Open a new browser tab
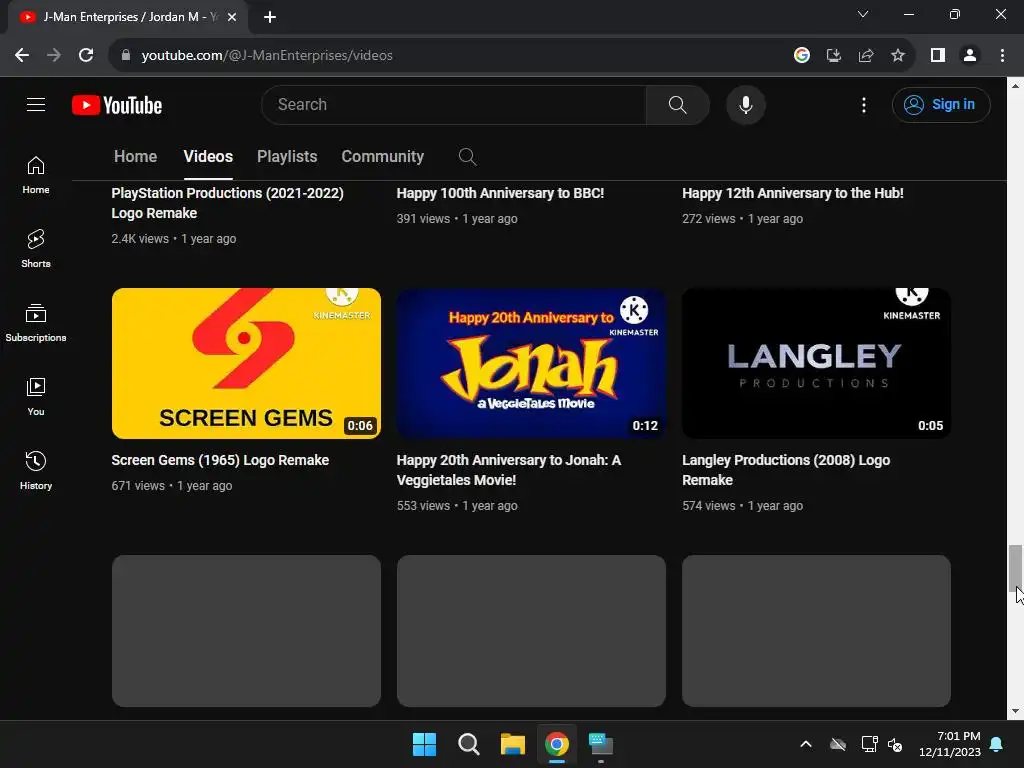The image size is (1024, 768). pyautogui.click(x=270, y=18)
